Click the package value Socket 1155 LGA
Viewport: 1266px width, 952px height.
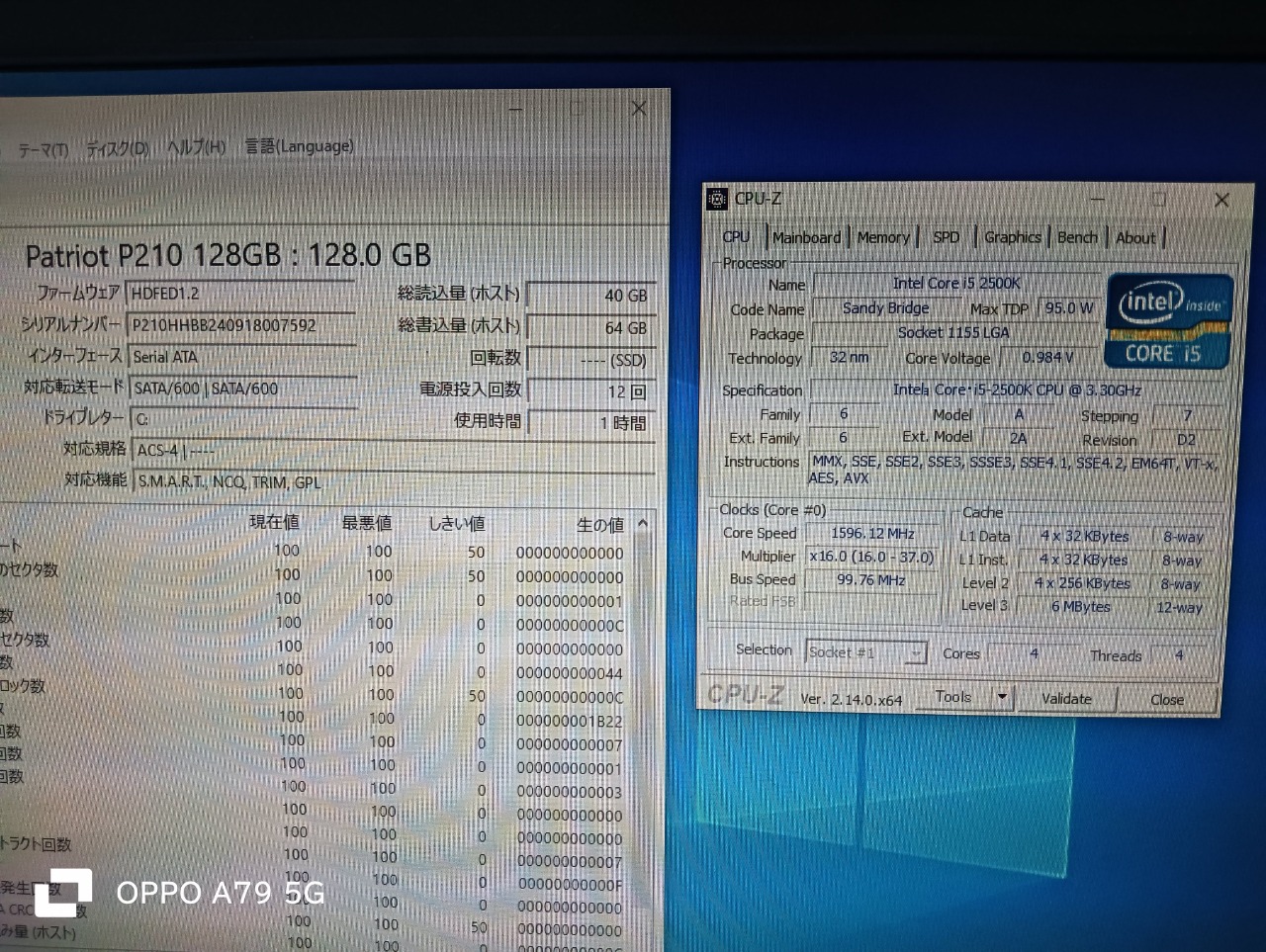pyautogui.click(x=954, y=333)
